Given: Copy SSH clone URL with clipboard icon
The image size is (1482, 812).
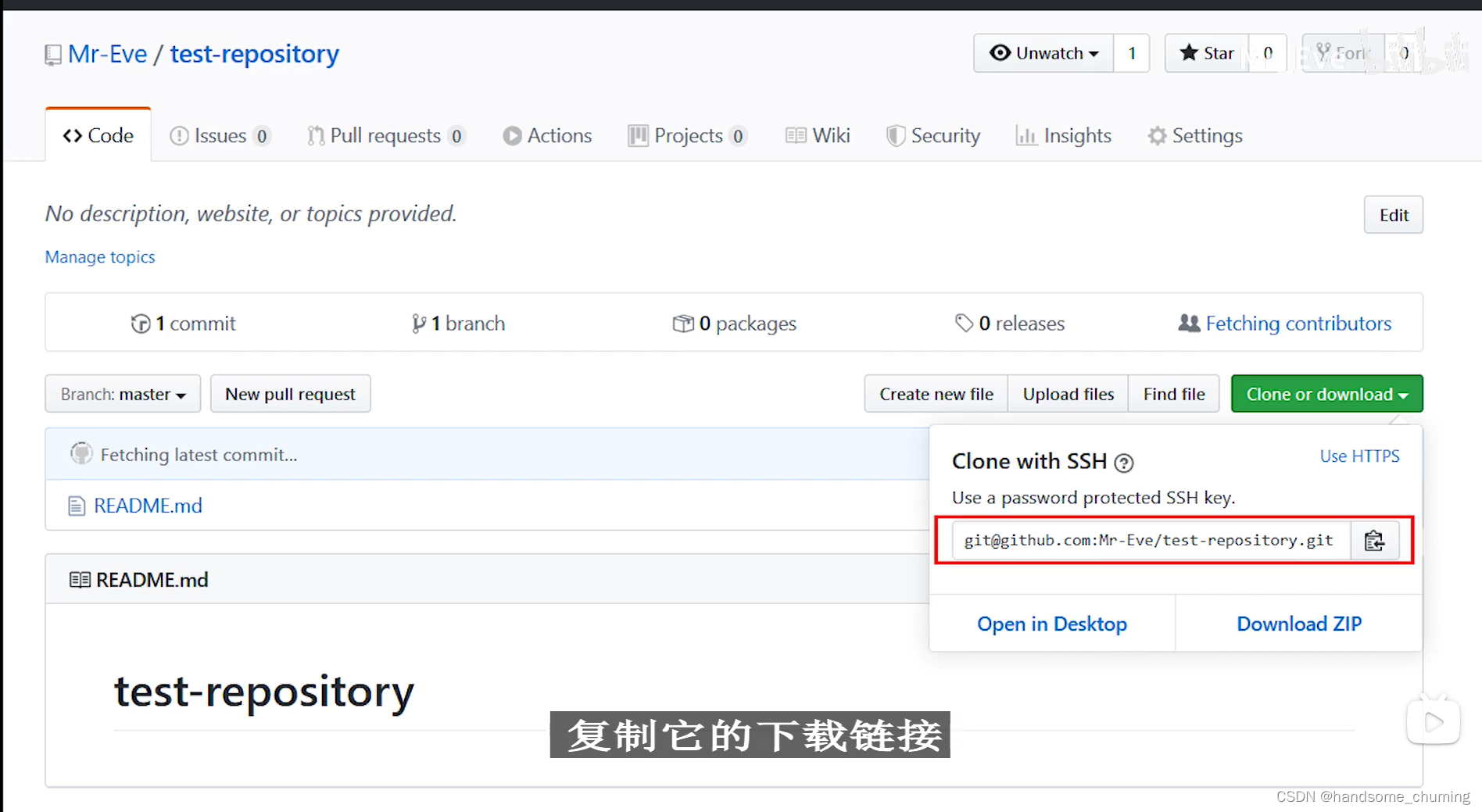Looking at the screenshot, I should click(x=1374, y=540).
